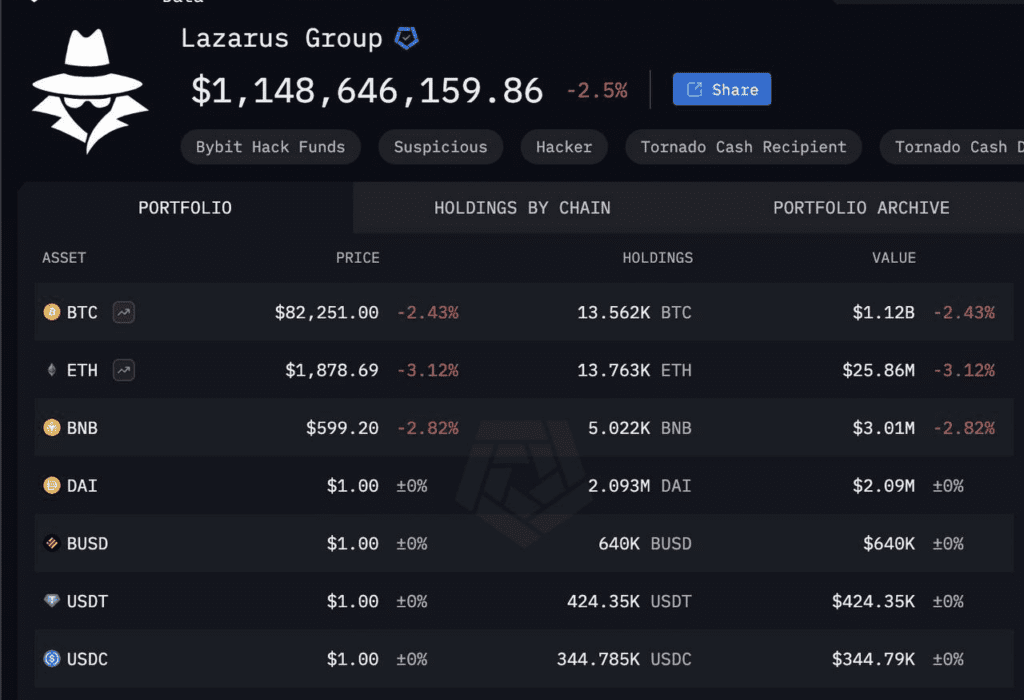
Task: Select the Portfolio tab
Action: point(185,208)
